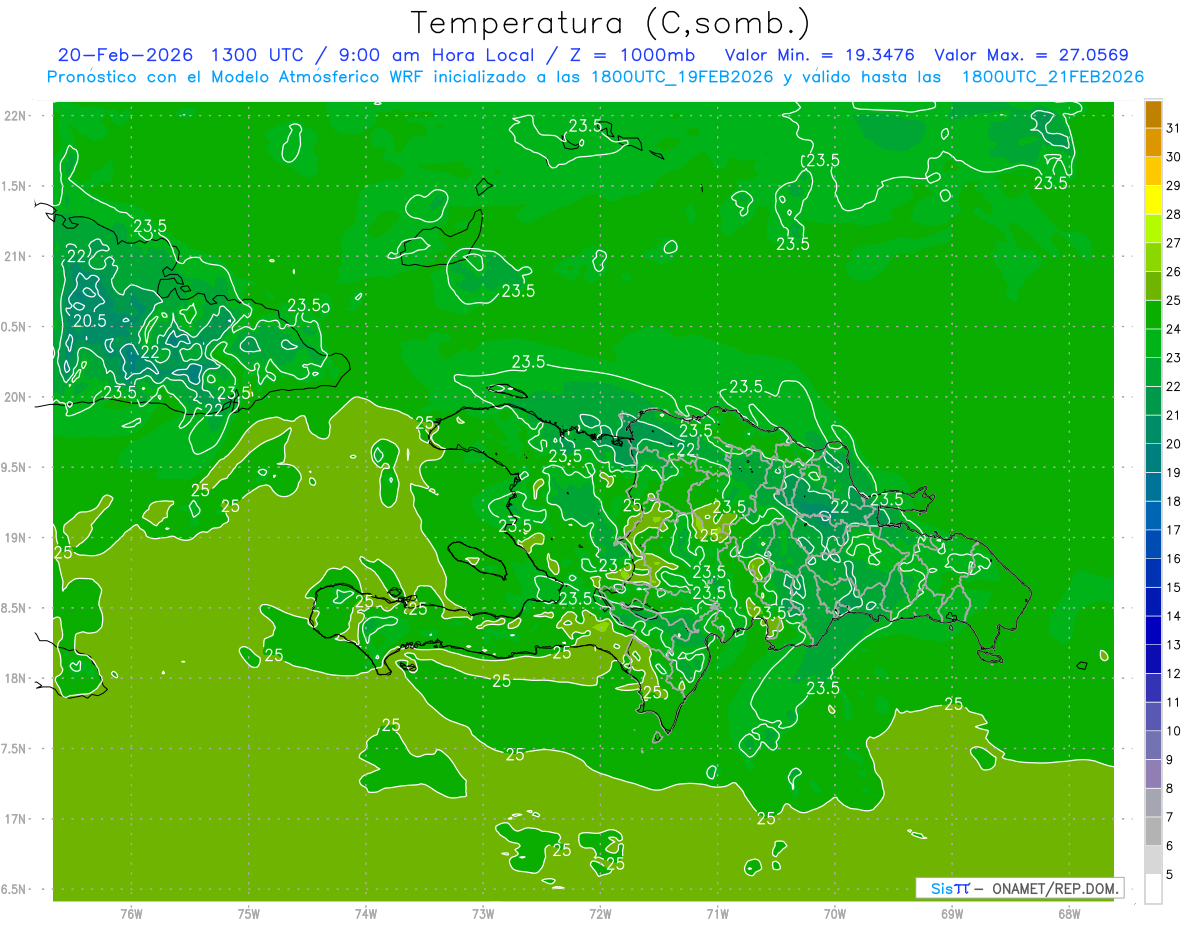Click the 17N latitude axis label
Viewport: 1200px width, 927px height.
[x=17, y=819]
